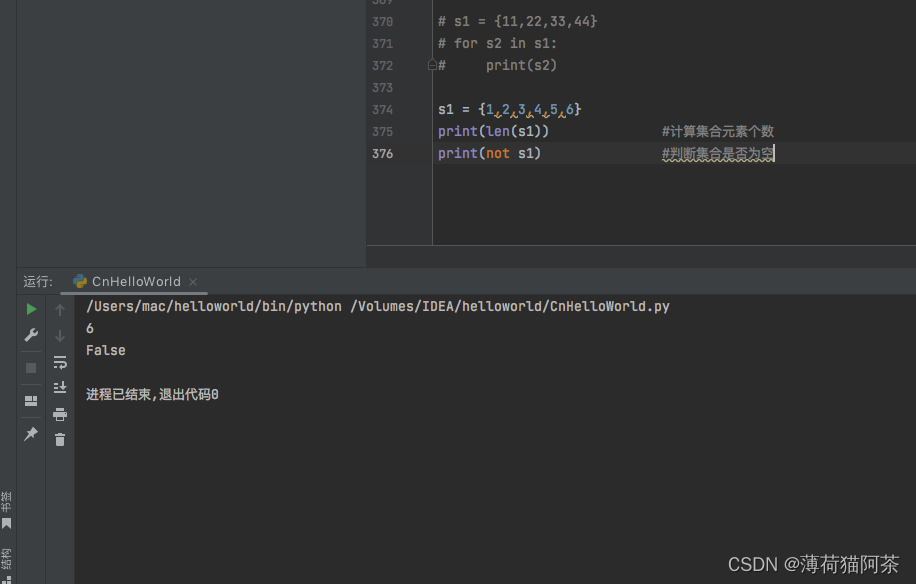Viewport: 916px width, 584px height.
Task: Toggle restore layout icon in run panel
Action: click(30, 401)
